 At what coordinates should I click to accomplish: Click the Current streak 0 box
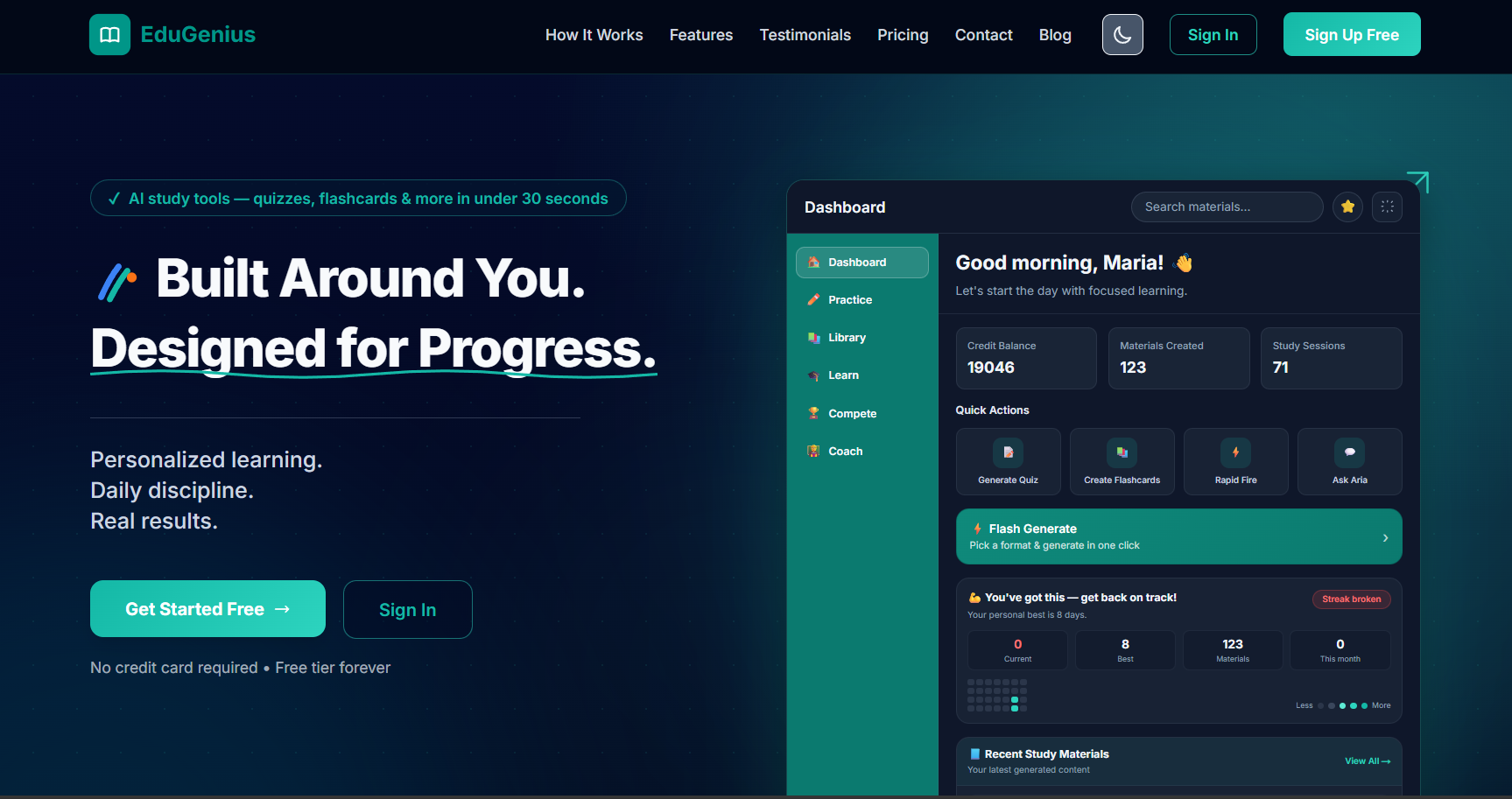coord(1017,650)
